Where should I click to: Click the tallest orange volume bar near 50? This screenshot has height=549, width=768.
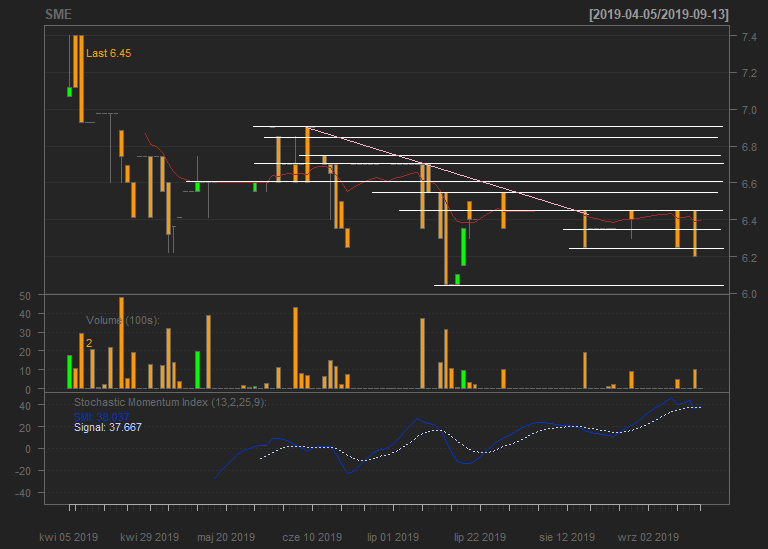point(121,343)
